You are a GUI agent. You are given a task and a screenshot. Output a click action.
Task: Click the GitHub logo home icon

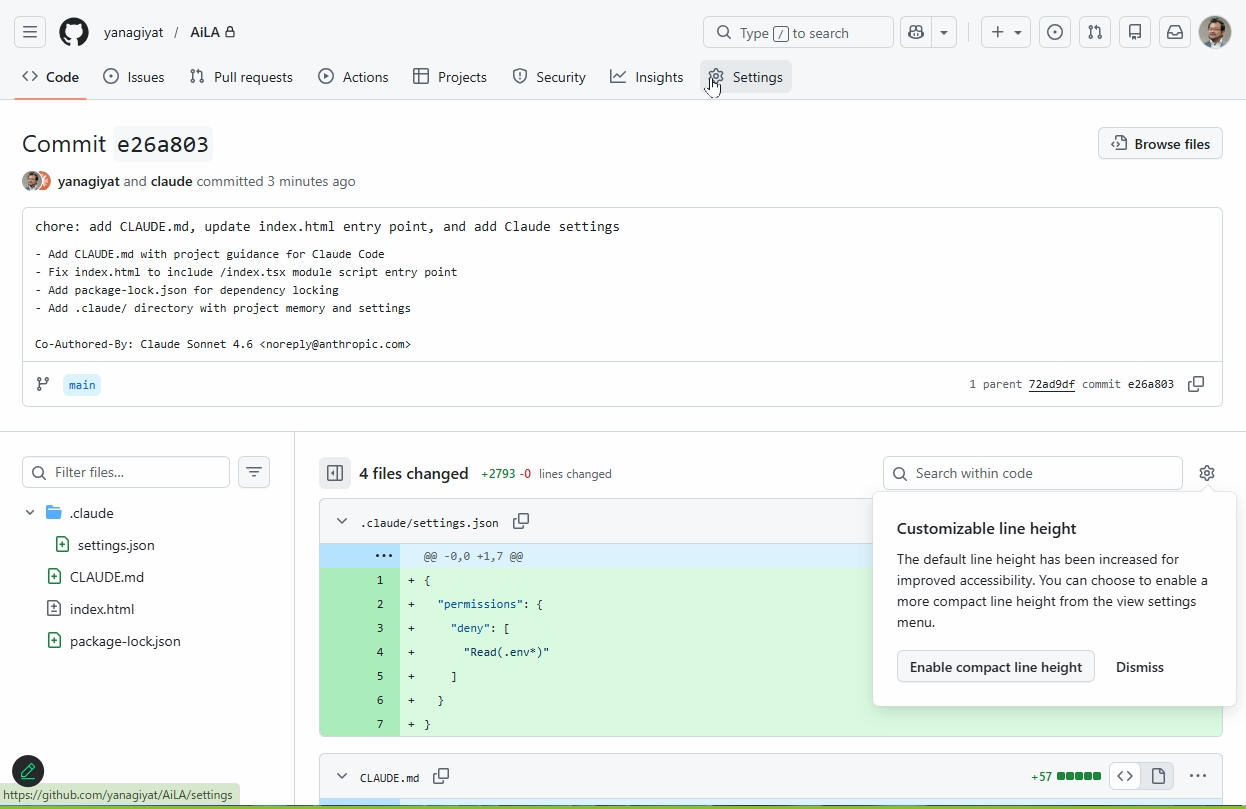(x=73, y=32)
